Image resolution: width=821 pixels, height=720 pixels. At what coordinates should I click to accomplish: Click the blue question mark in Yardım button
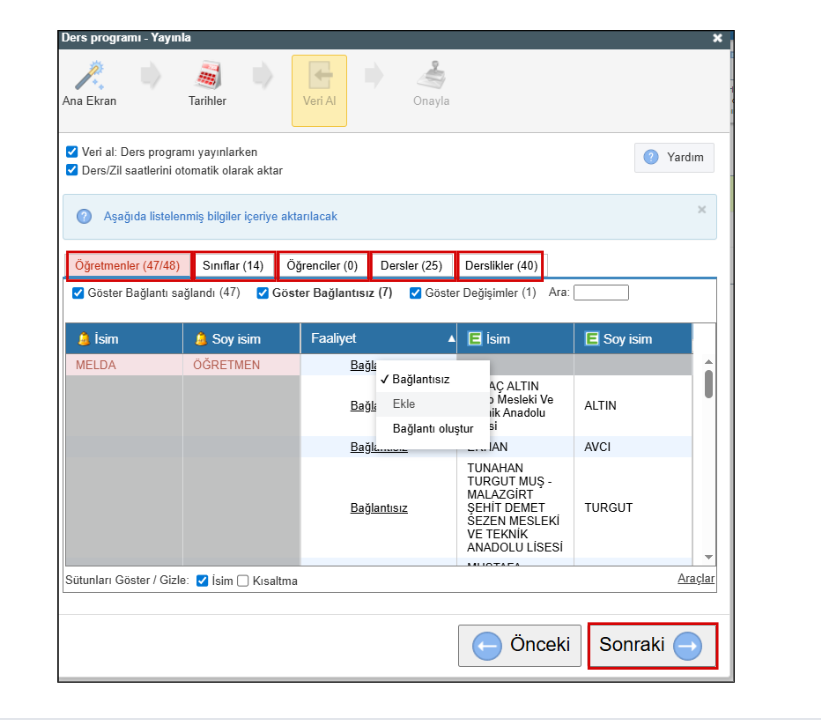(651, 157)
